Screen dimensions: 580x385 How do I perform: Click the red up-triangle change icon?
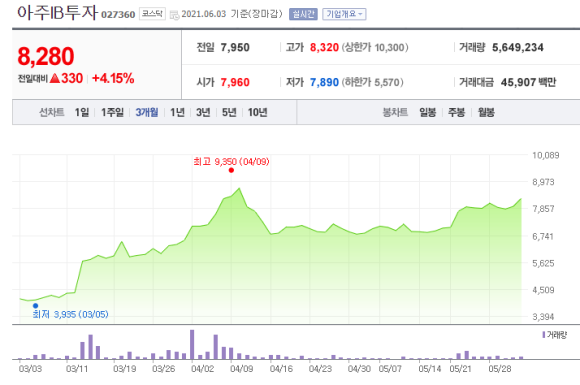[55, 78]
